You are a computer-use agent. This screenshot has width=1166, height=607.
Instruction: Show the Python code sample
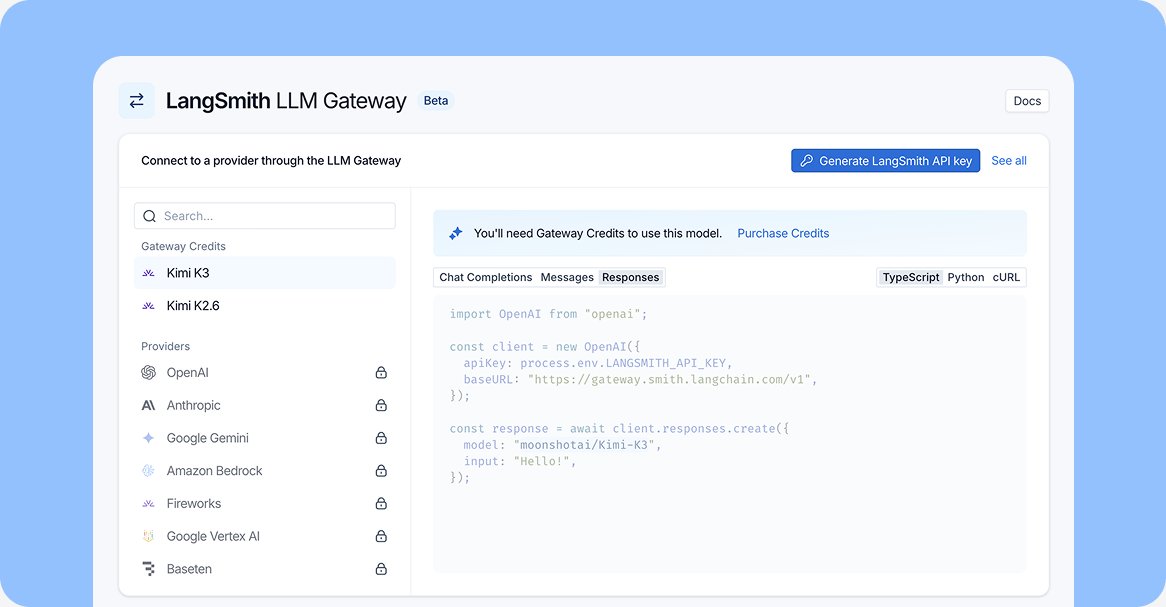pos(966,277)
